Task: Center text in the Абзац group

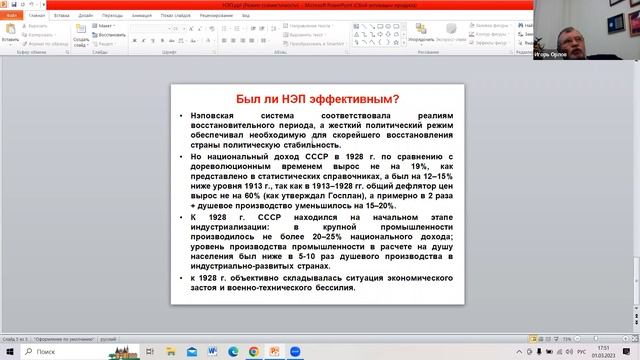Action: (x=233, y=41)
